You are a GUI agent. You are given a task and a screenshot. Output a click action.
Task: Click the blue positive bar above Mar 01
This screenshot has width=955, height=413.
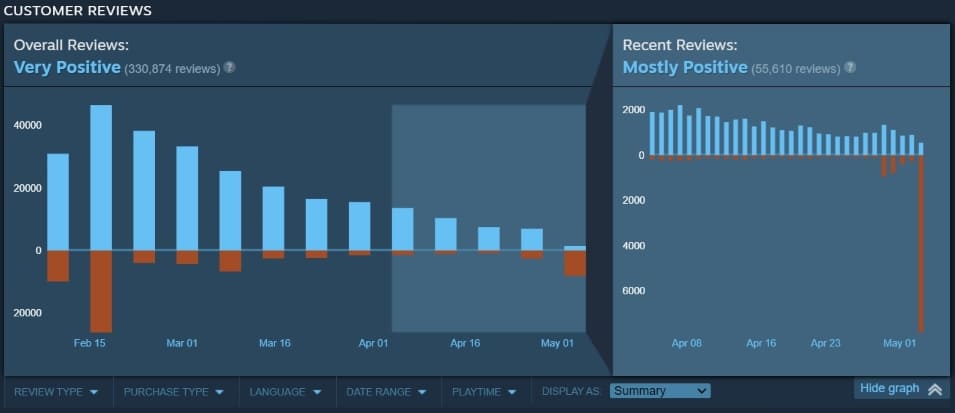coord(187,198)
